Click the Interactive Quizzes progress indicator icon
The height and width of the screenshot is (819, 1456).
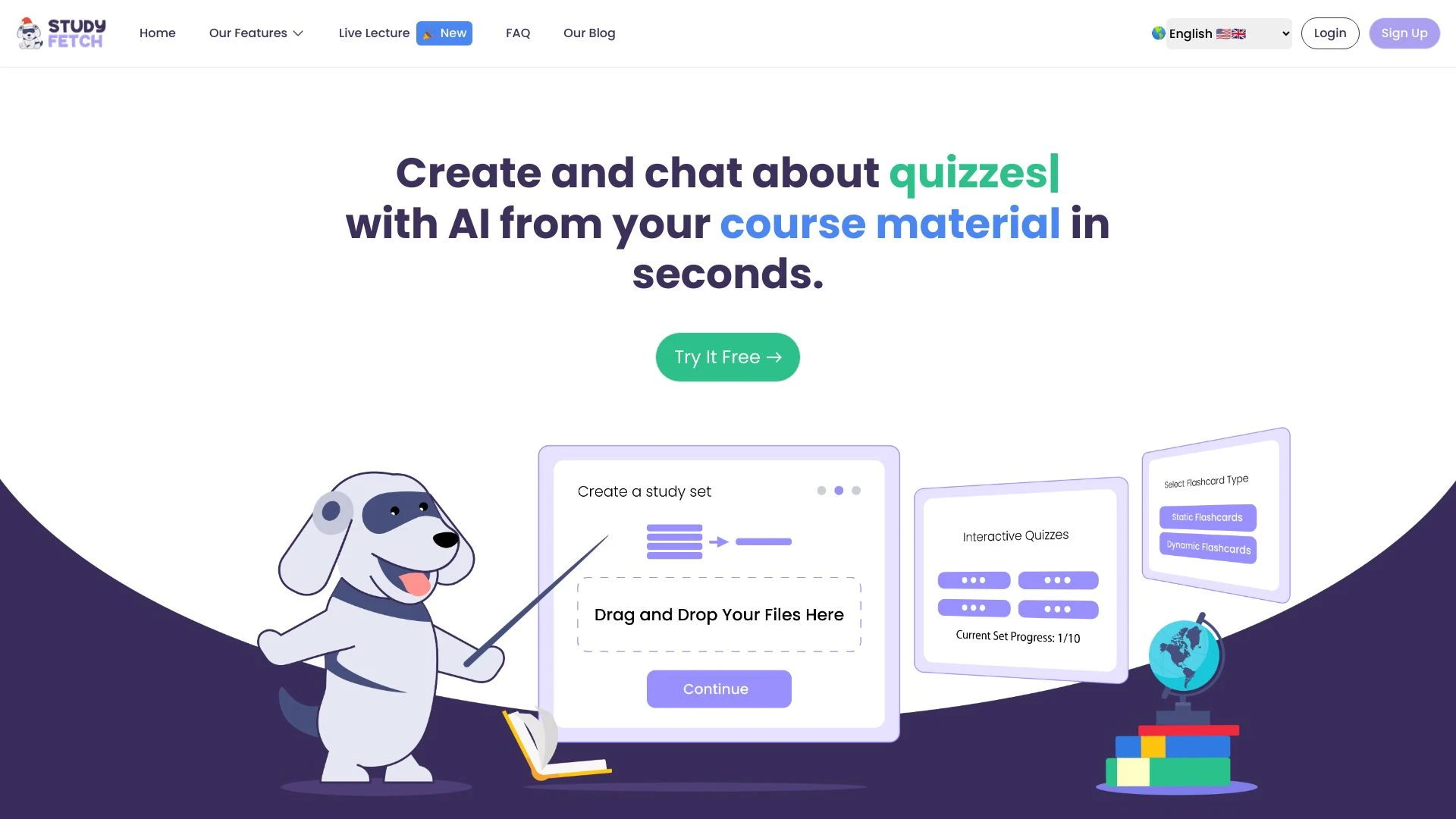pyautogui.click(x=1017, y=636)
